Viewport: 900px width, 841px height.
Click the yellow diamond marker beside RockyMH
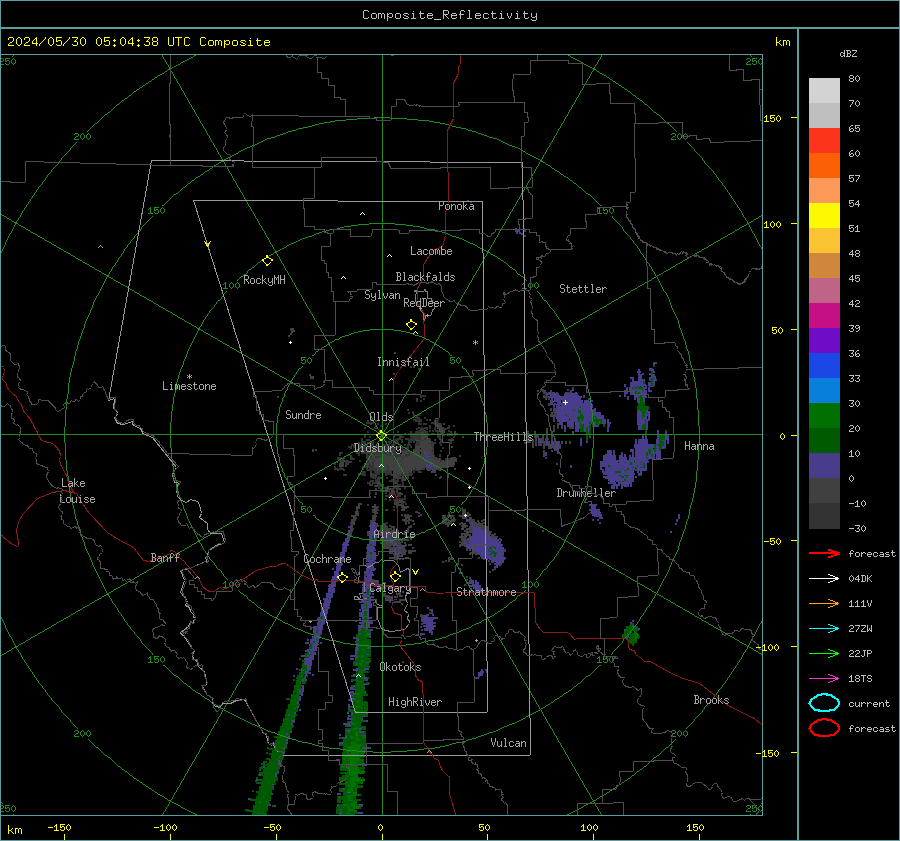267,261
